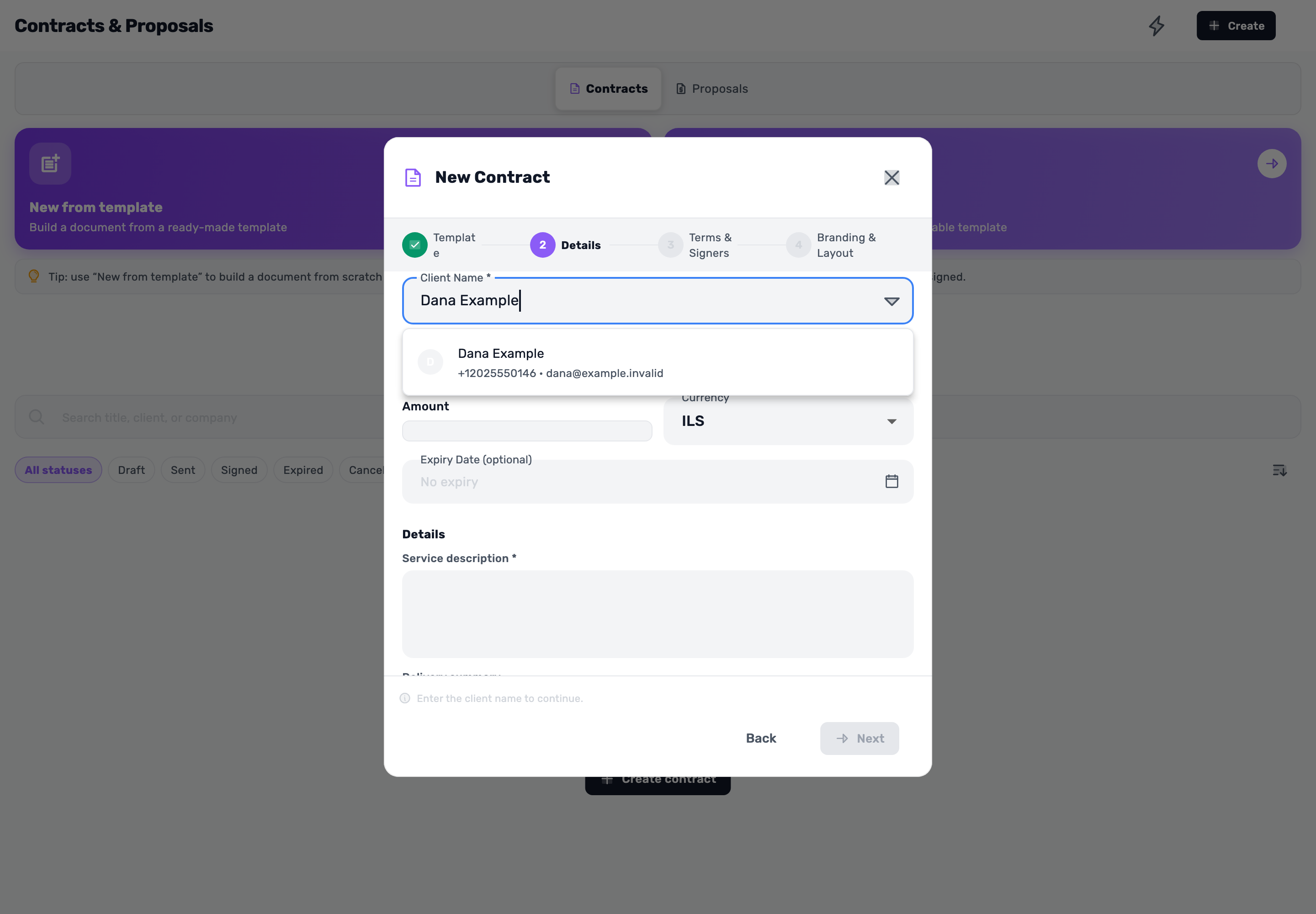Select the Contracts tab
Viewport: 1316px width, 914px height.
pos(608,89)
